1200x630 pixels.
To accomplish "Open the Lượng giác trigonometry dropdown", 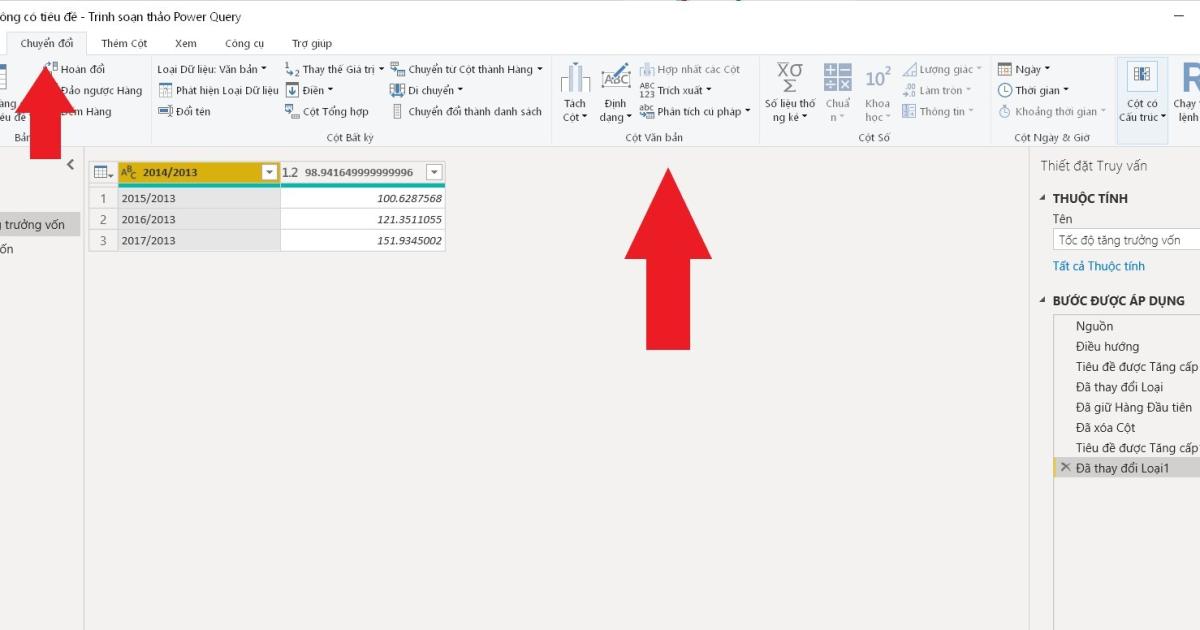I will 942,69.
